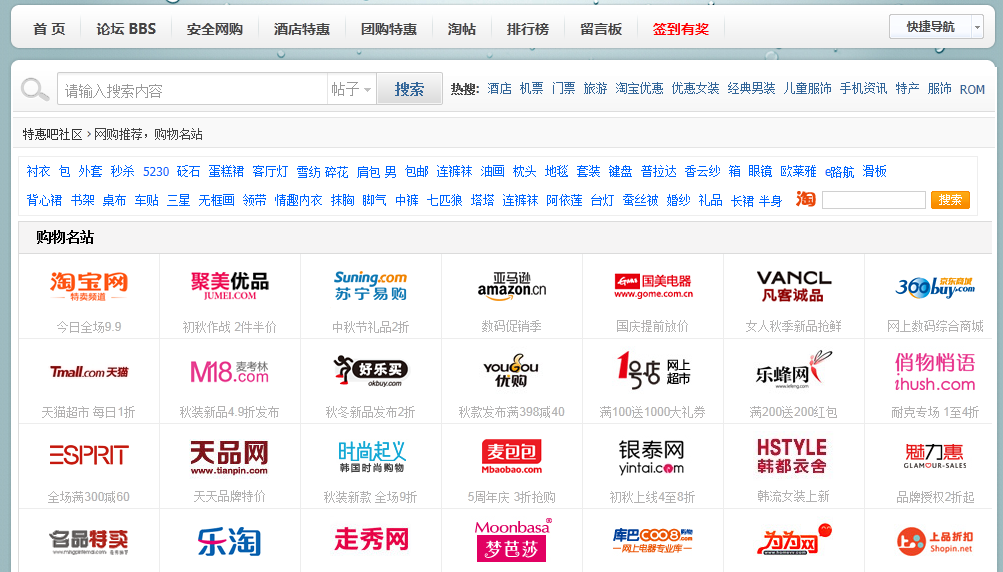
Task: Open the amazon.cn logo tile
Action: pyautogui.click(x=512, y=286)
